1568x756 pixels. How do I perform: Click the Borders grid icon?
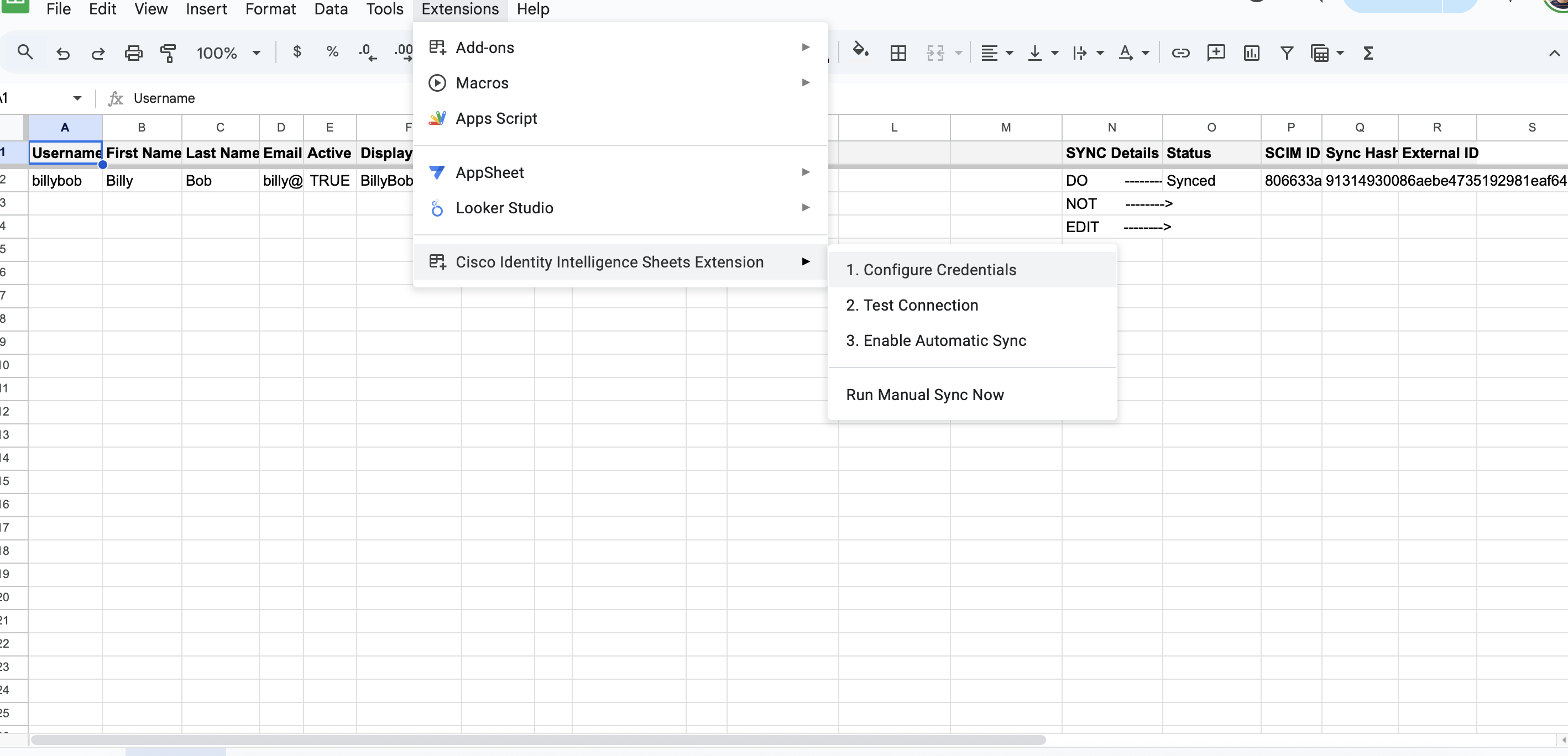point(898,54)
